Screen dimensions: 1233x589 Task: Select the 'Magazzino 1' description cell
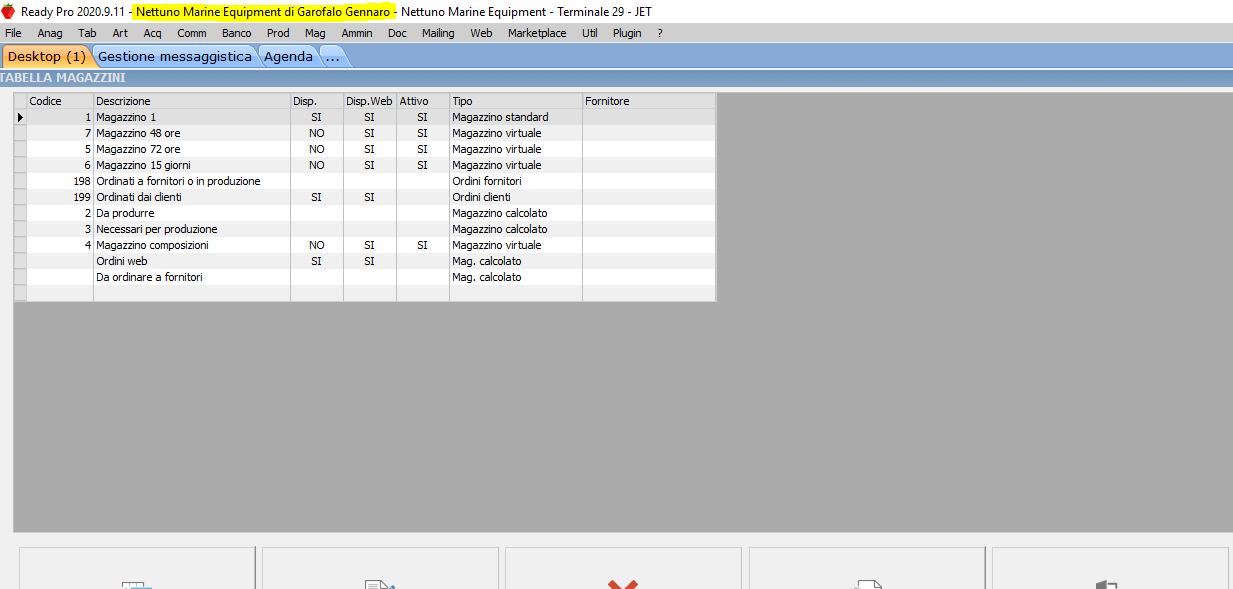(192, 117)
